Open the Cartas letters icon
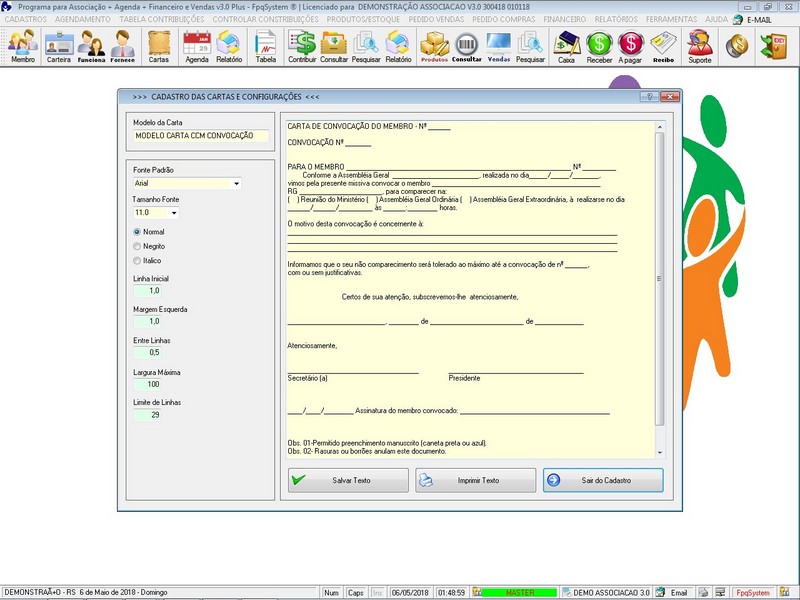800x600 pixels. (x=159, y=46)
